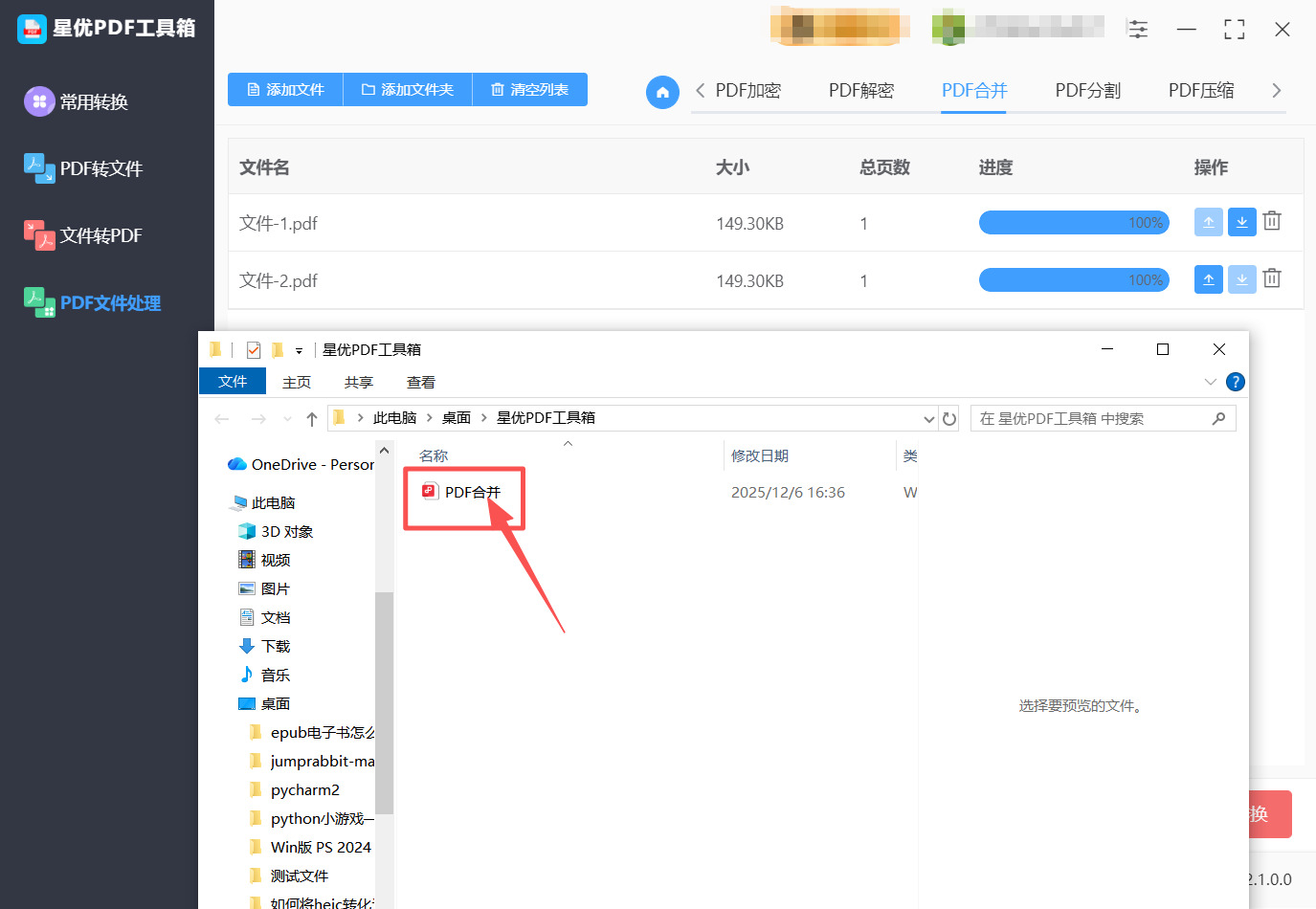Show more PDF tools via right chevron
The width and height of the screenshot is (1316, 909).
pyautogui.click(x=1277, y=89)
